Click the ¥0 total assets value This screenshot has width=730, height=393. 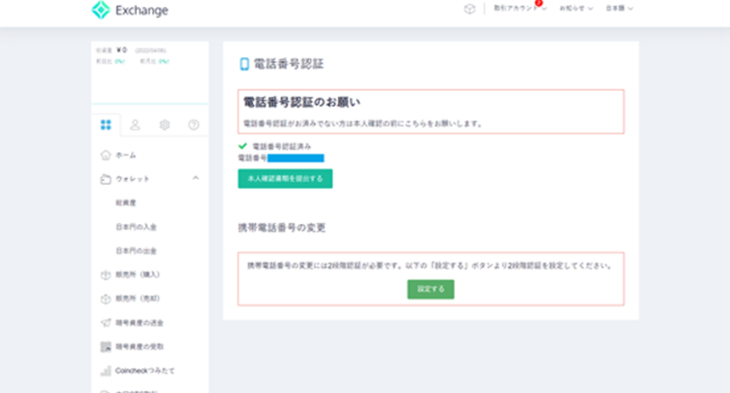pyautogui.click(x=122, y=50)
